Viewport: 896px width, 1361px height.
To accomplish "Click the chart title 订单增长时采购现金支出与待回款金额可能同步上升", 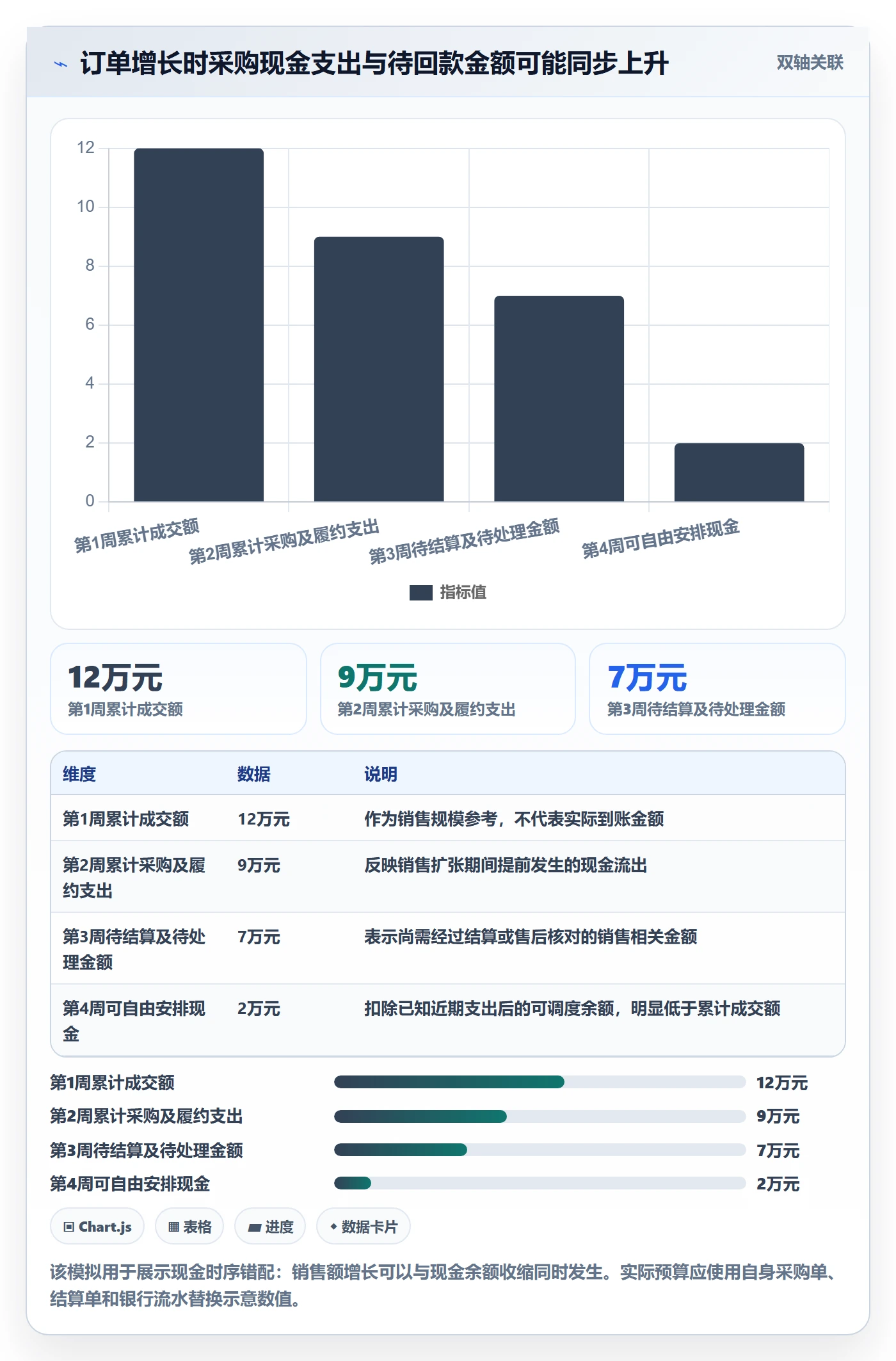I will 374,63.
